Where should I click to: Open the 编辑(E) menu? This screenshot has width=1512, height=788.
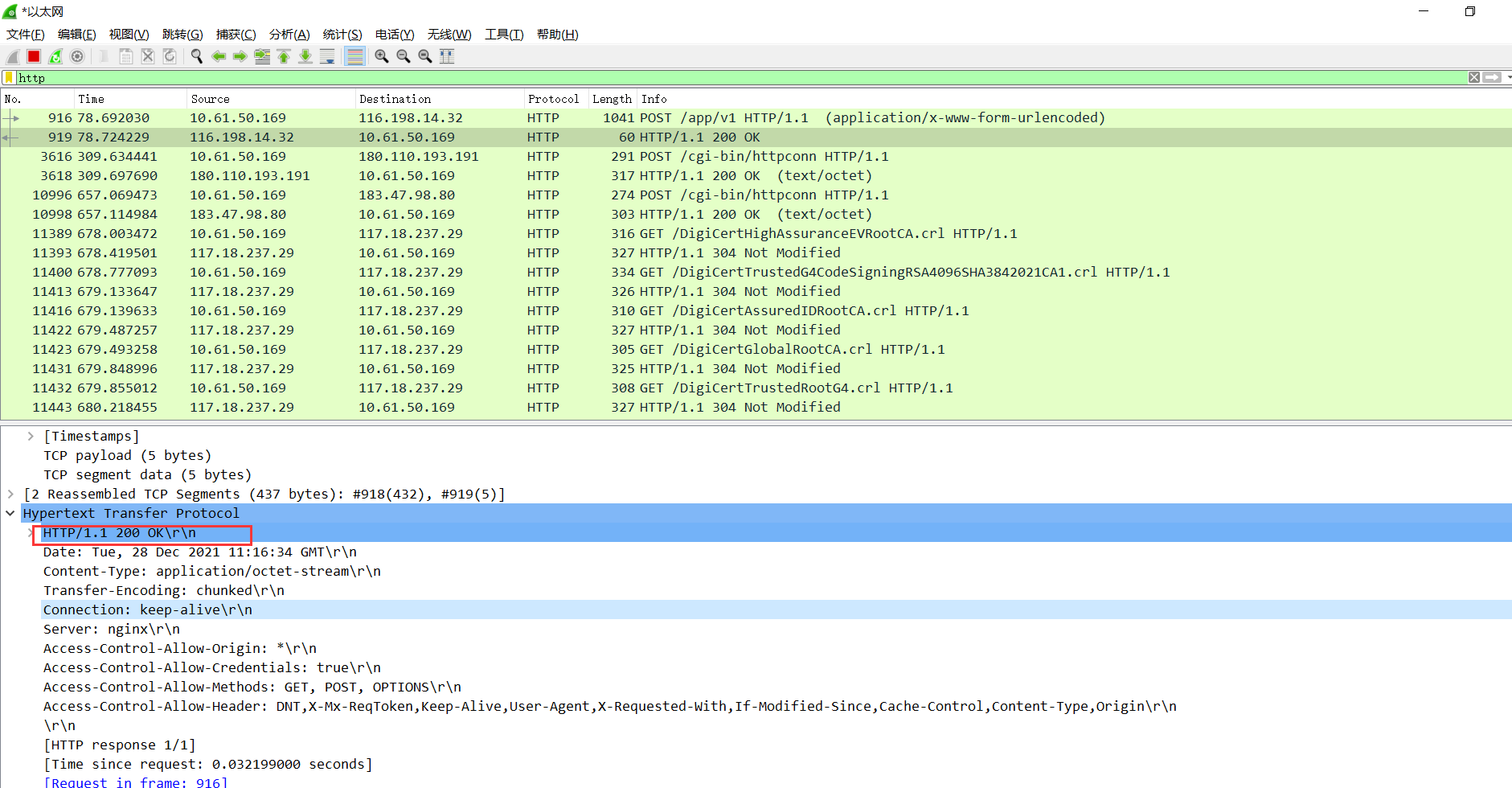(x=77, y=35)
